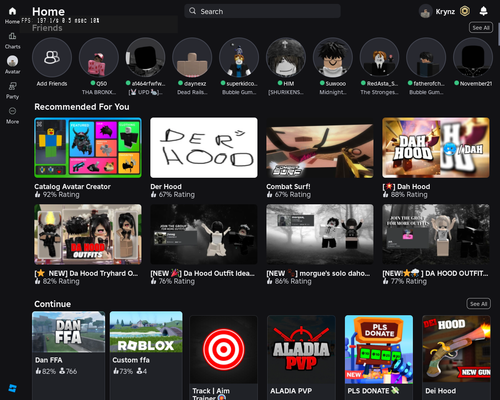Open the Der Hood game thumbnail

pos(204,147)
